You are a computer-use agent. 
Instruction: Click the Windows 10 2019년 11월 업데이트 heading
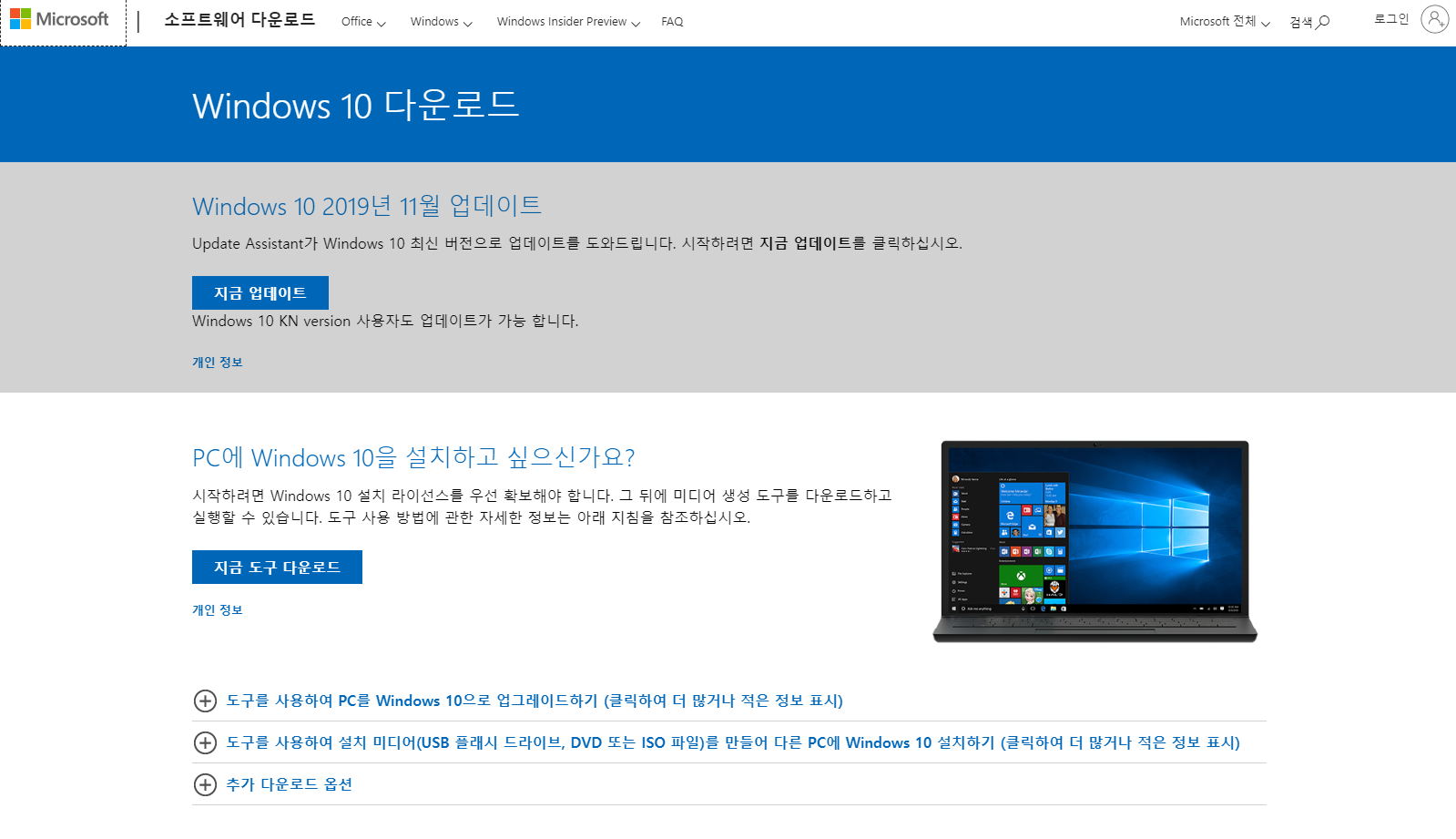coord(367,206)
